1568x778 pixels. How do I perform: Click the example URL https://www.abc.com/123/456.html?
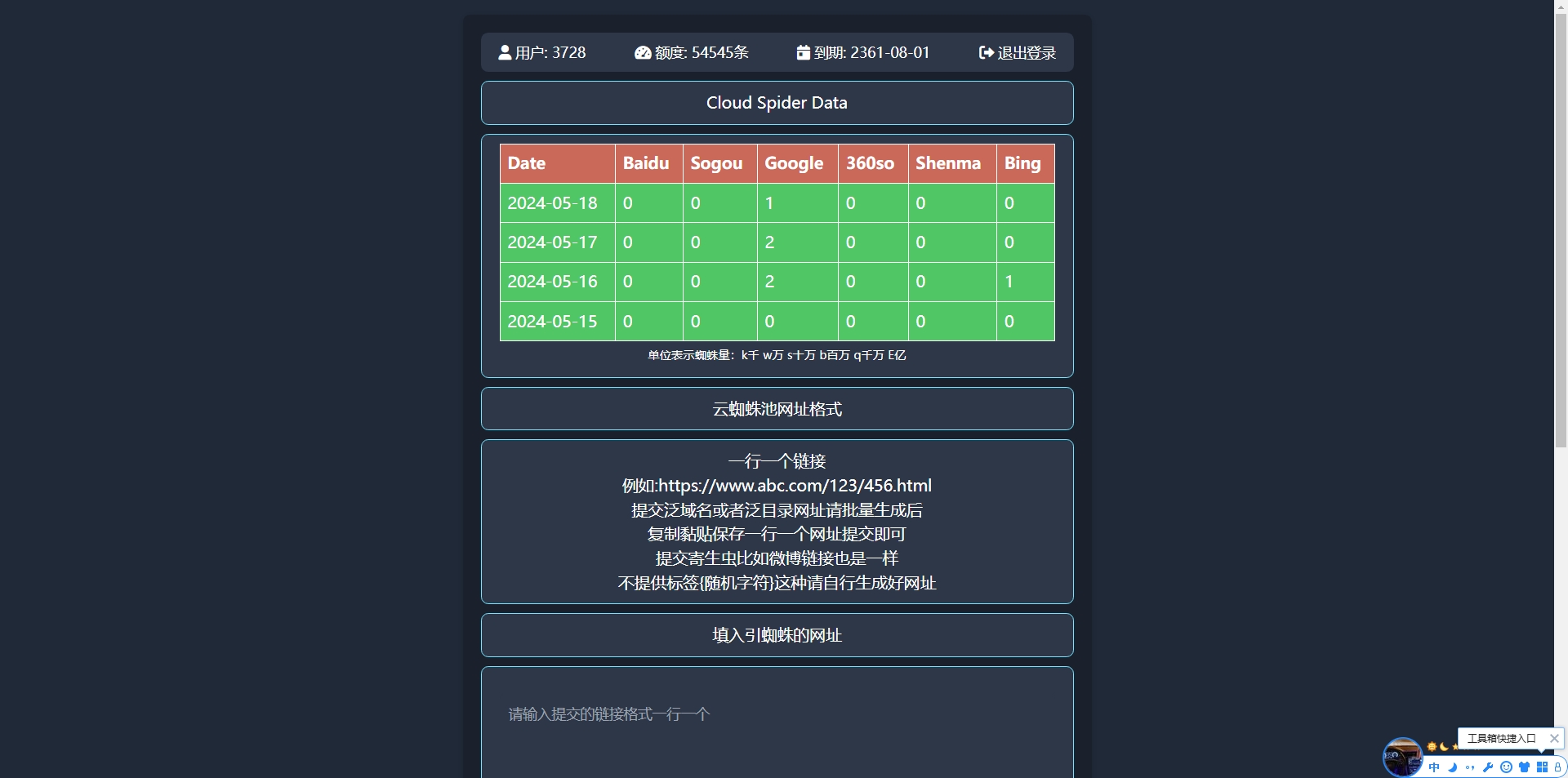pyautogui.click(x=795, y=486)
